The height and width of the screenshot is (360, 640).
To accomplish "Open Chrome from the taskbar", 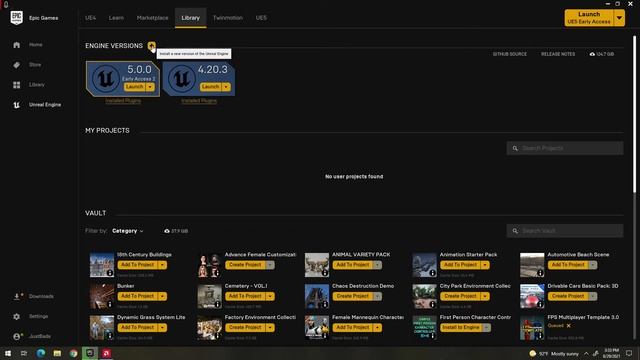I will pyautogui.click(x=73, y=353).
